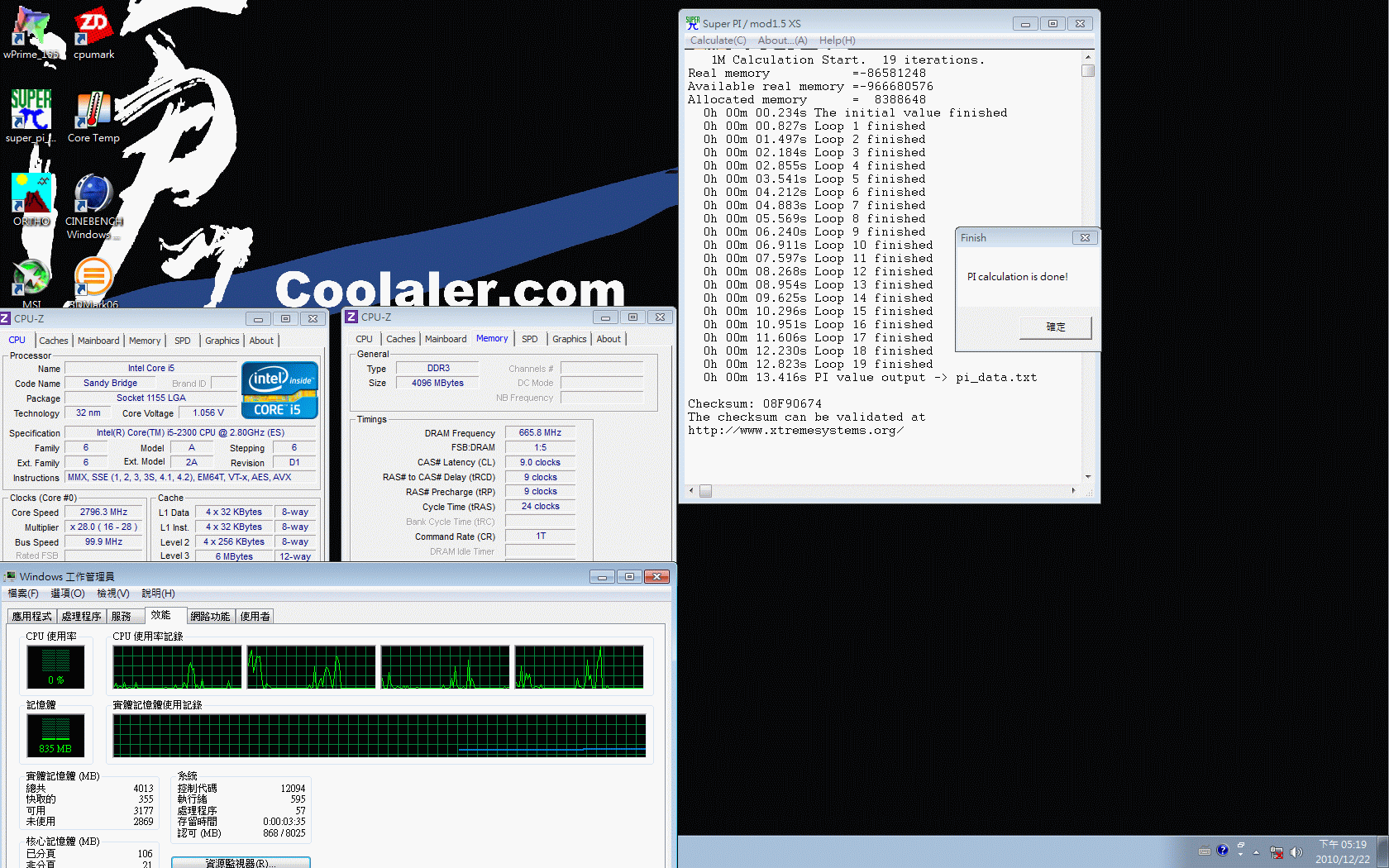This screenshot has height=868, width=1389.
Task: Click the memory Size value 4096 MBytes
Action: (x=437, y=384)
